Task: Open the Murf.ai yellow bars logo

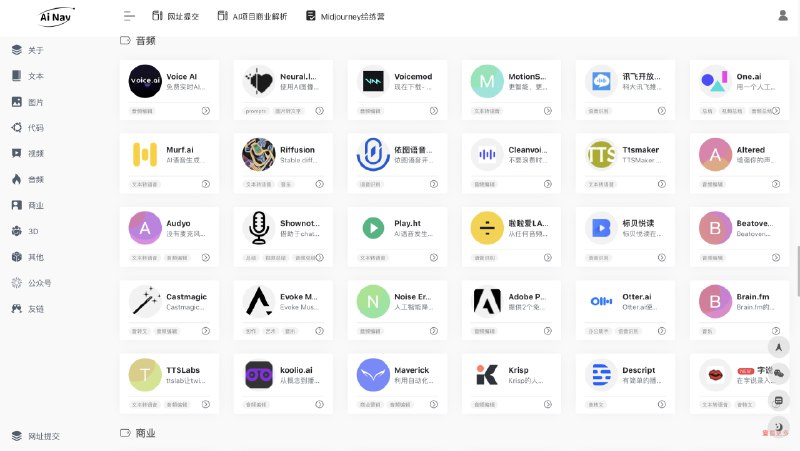Action: 145,154
